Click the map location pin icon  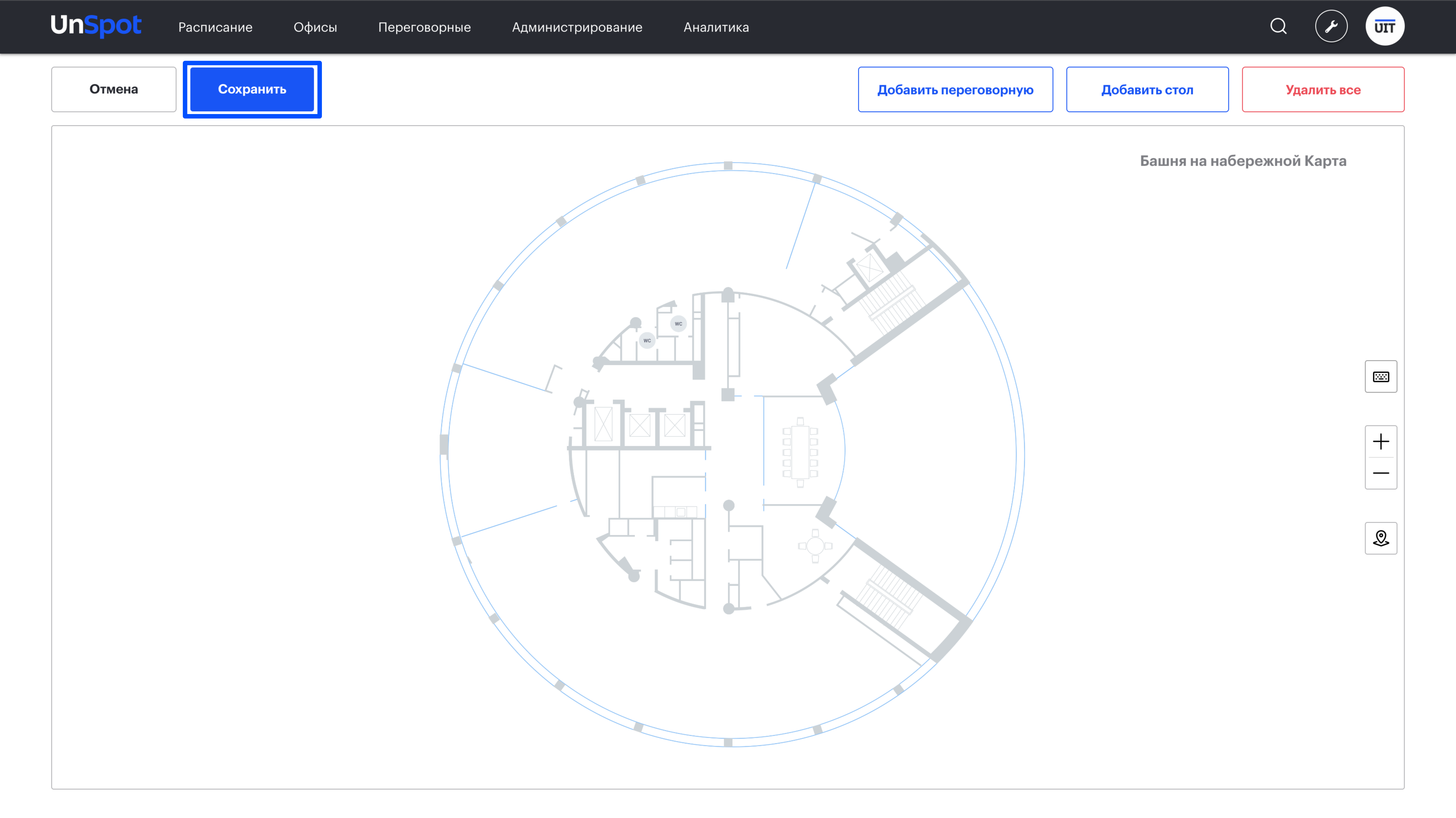pyautogui.click(x=1381, y=538)
